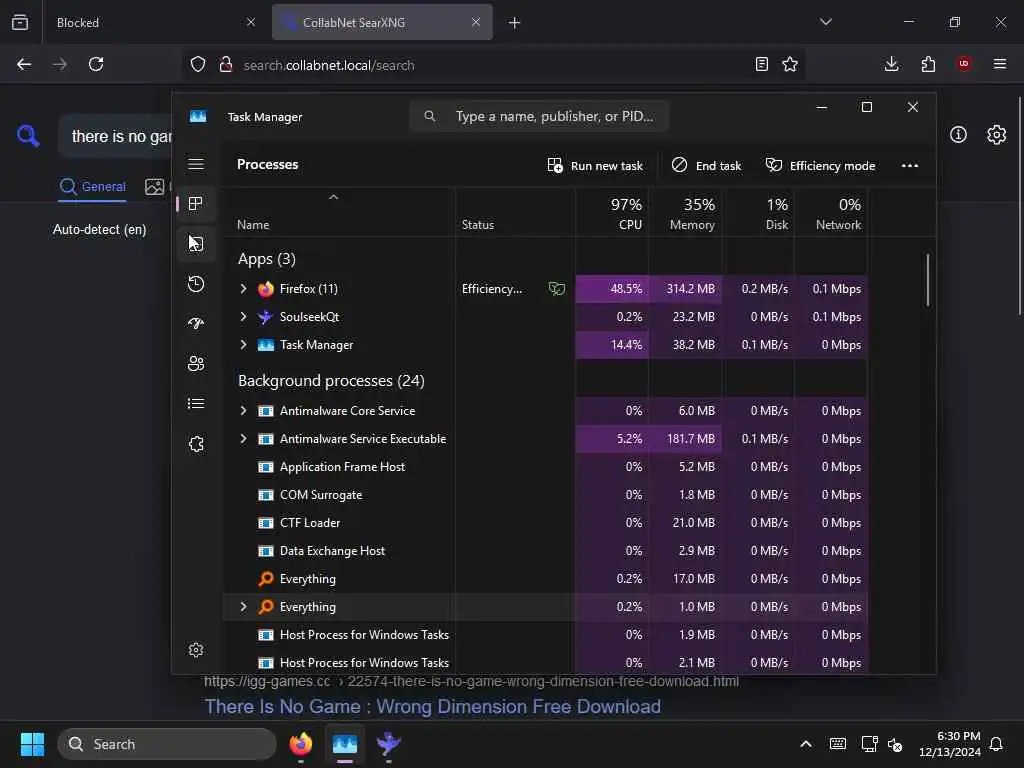Sort processes by Status column header
The image size is (1024, 768).
(478, 225)
